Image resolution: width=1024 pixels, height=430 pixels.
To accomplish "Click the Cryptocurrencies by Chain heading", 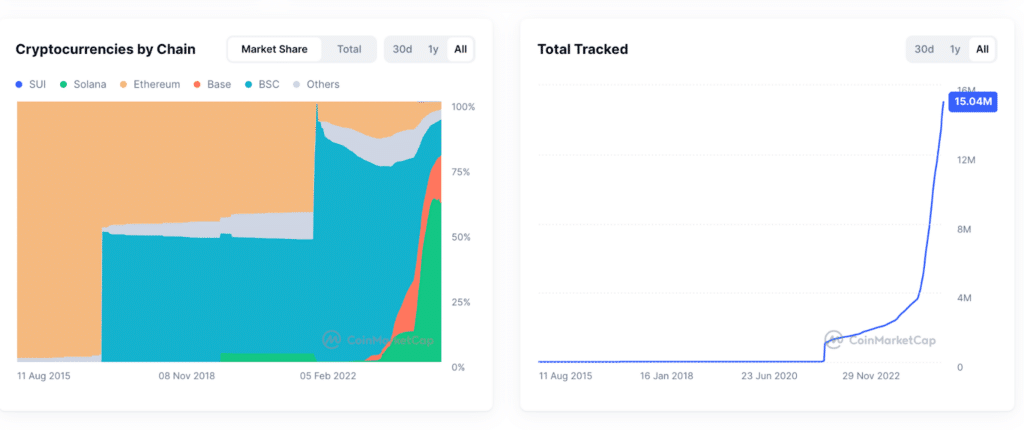I will coord(105,49).
